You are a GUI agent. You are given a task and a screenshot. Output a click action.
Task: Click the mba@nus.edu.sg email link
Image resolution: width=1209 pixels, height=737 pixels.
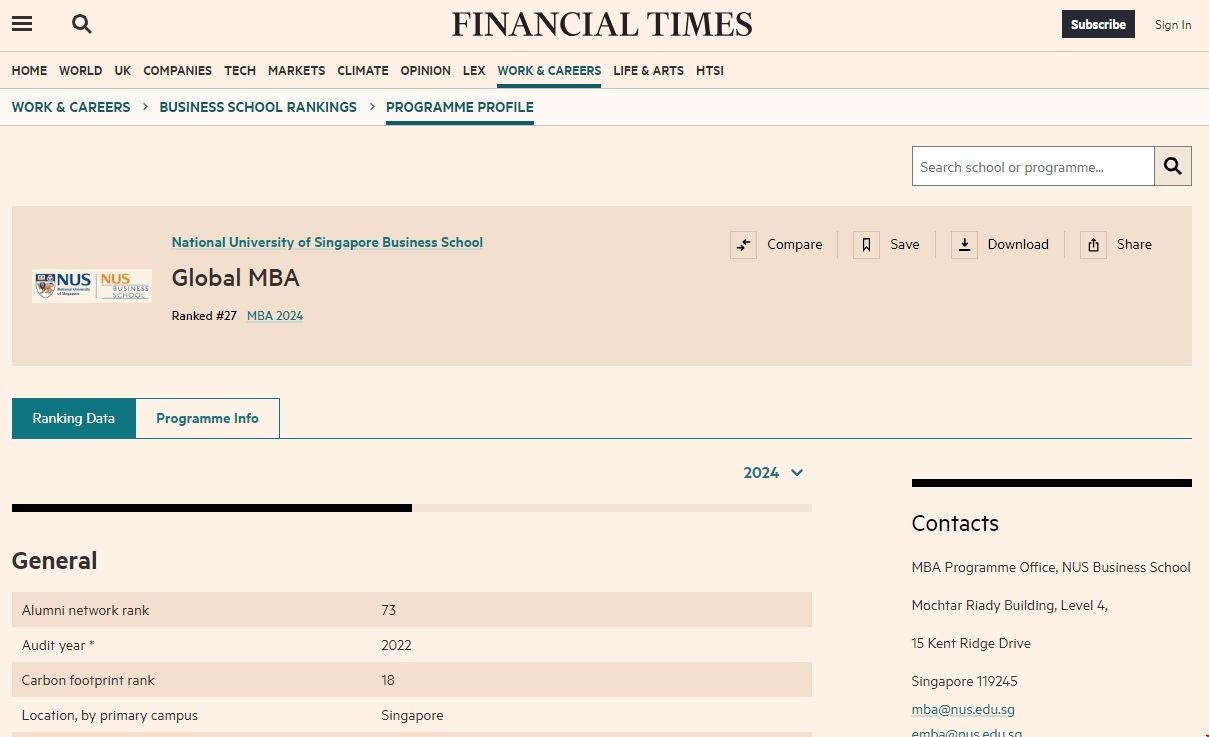[x=963, y=709]
